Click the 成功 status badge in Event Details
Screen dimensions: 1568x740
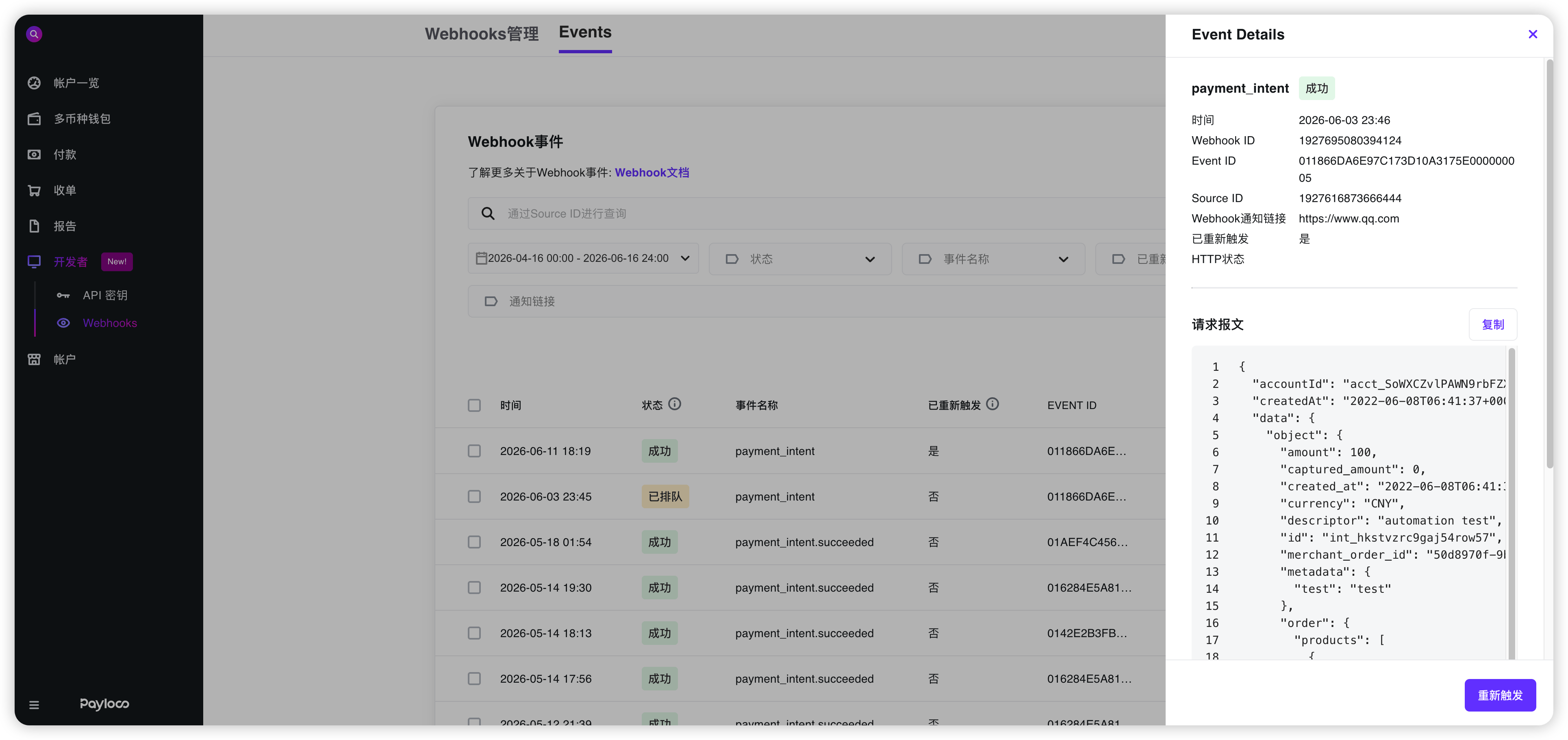(1316, 88)
